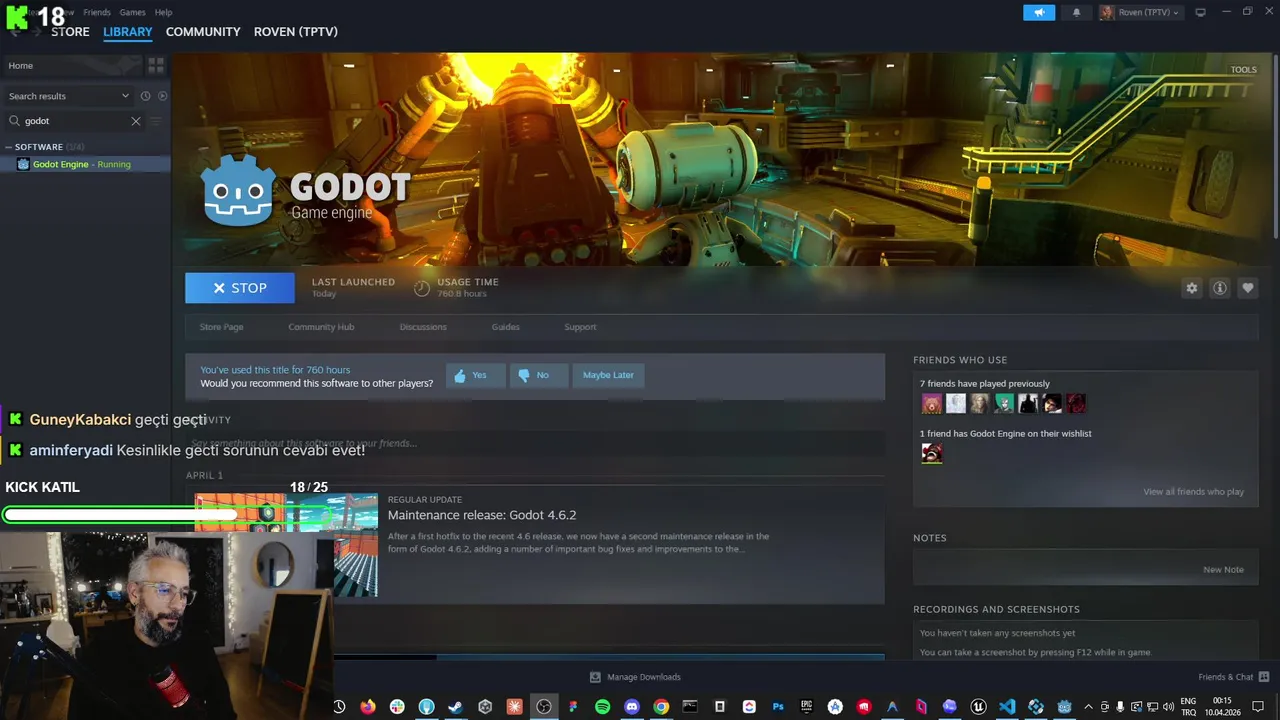Image resolution: width=1280 pixels, height=720 pixels.
Task: Expand Roven (TPTV) account dropdown
Action: [x=1141, y=12]
